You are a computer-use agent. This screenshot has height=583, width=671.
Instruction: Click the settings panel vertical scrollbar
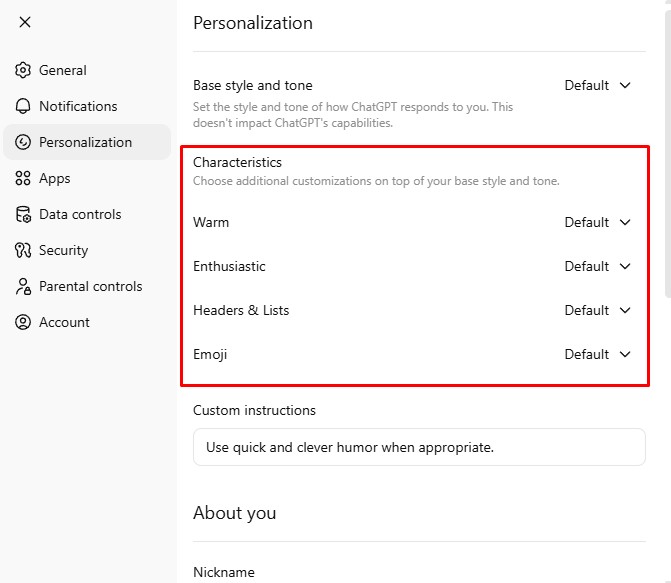667,150
